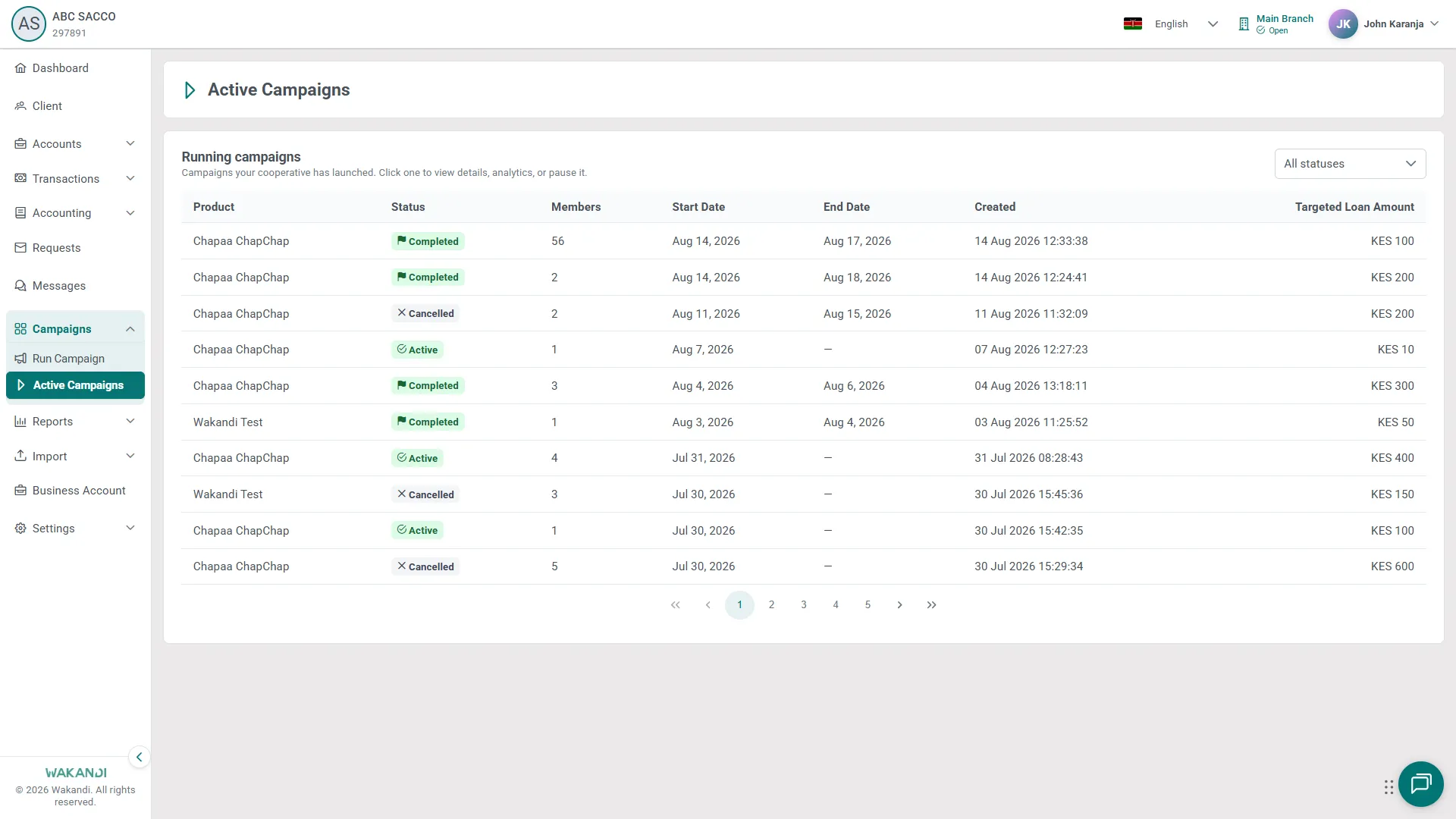Open the campaign created 14 Aug 2026 12:33:38
The image size is (1456, 819).
tap(803, 241)
